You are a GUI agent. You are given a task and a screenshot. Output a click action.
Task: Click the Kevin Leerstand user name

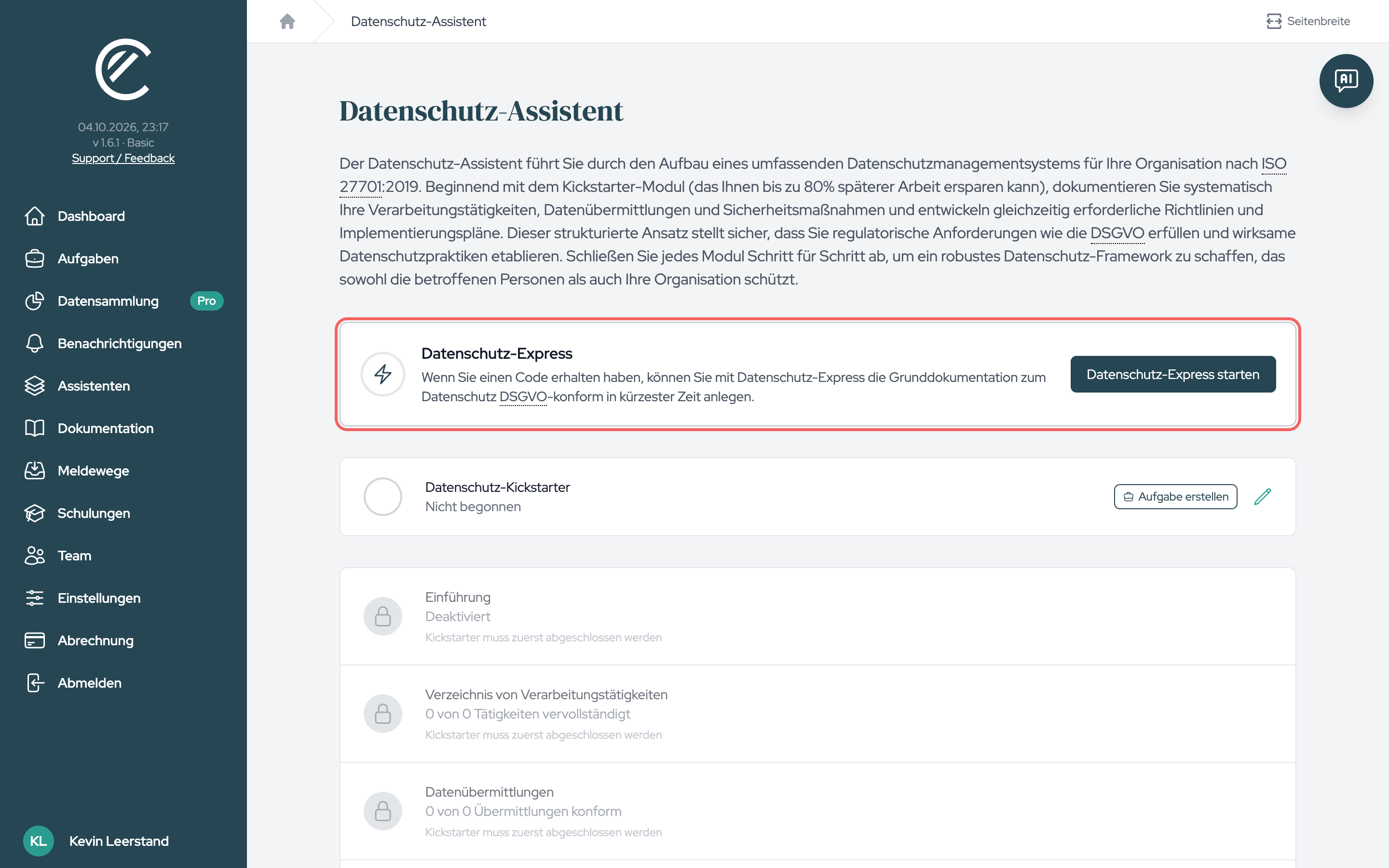point(119,841)
